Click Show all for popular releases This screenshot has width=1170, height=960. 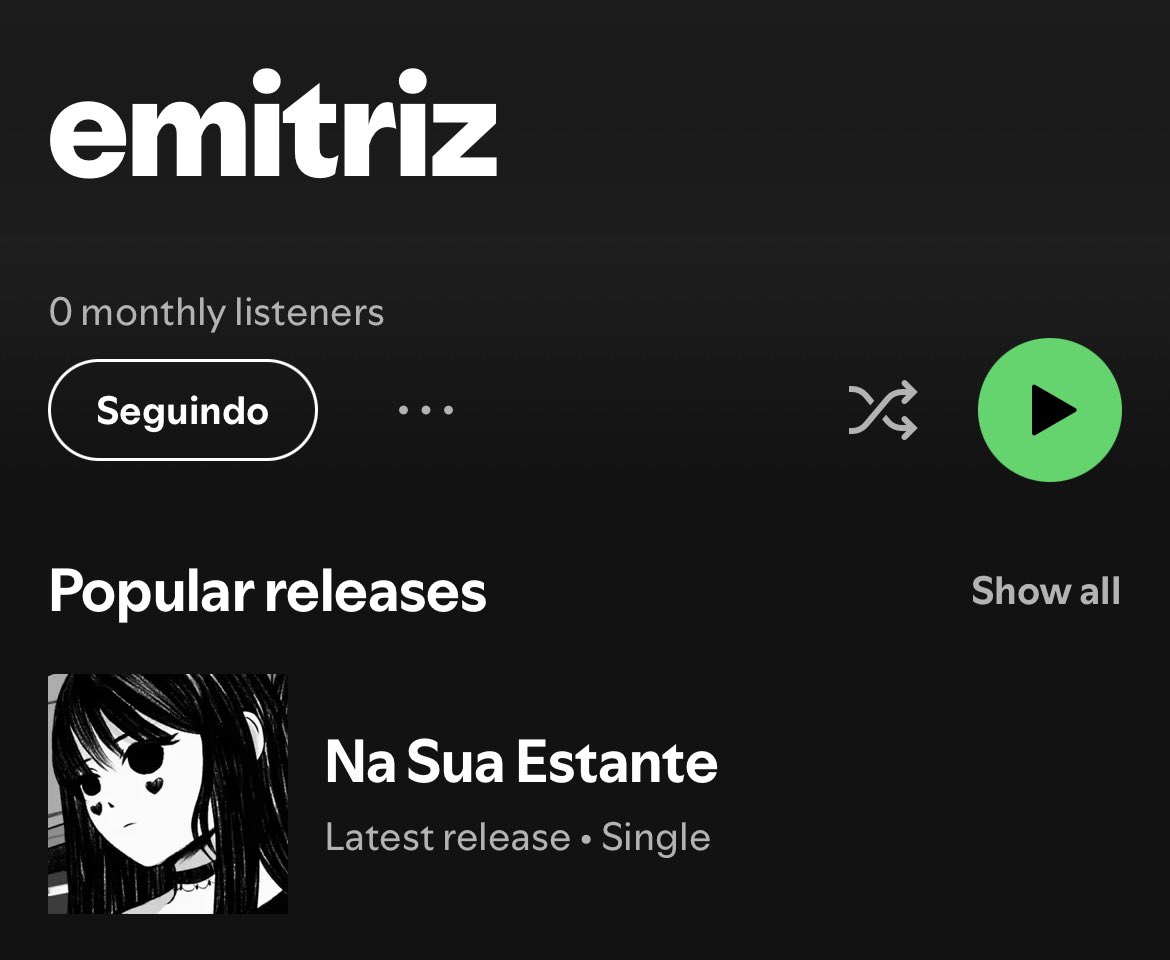click(x=1045, y=591)
